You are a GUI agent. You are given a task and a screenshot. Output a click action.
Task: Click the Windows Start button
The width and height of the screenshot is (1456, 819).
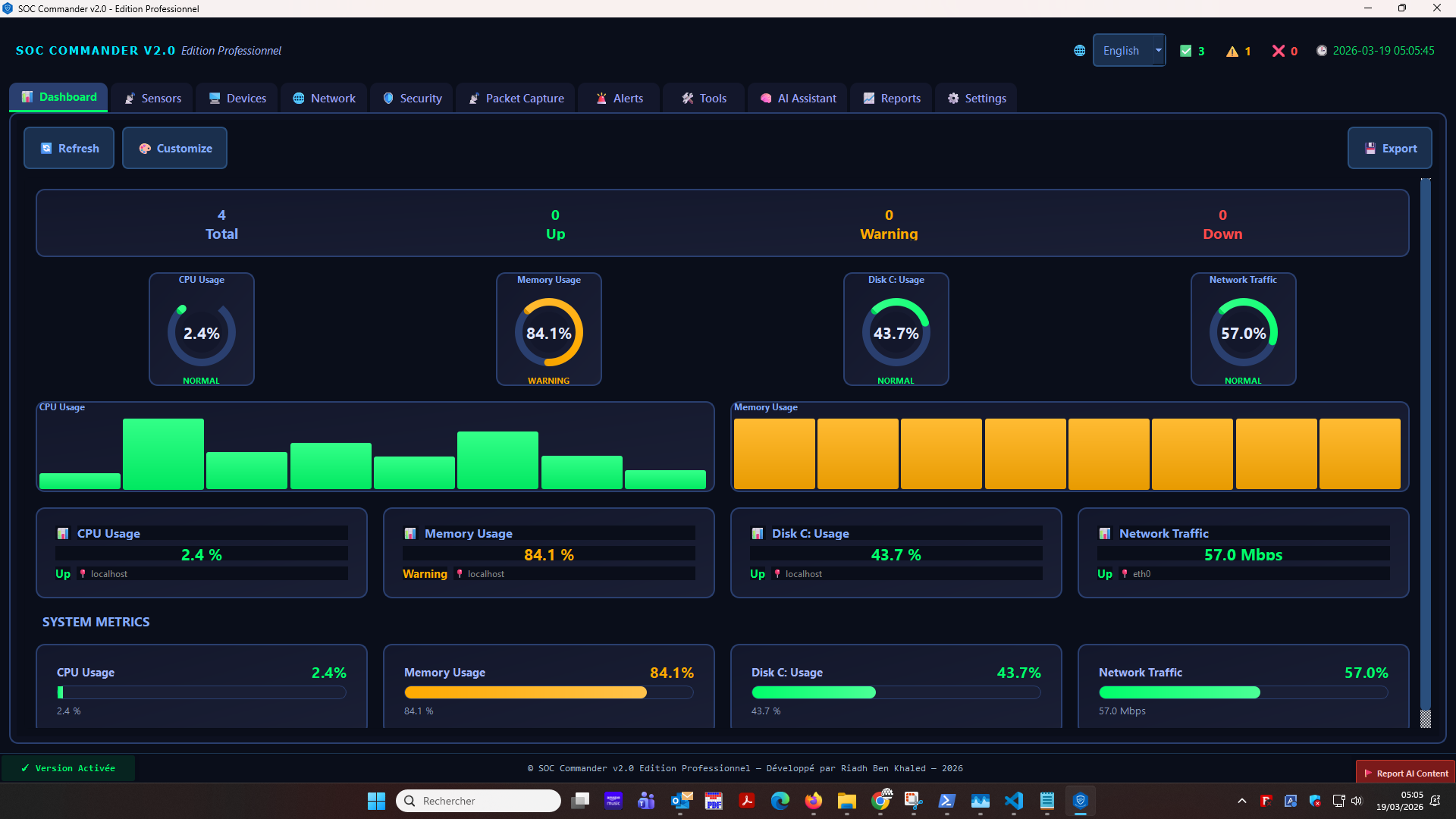376,801
